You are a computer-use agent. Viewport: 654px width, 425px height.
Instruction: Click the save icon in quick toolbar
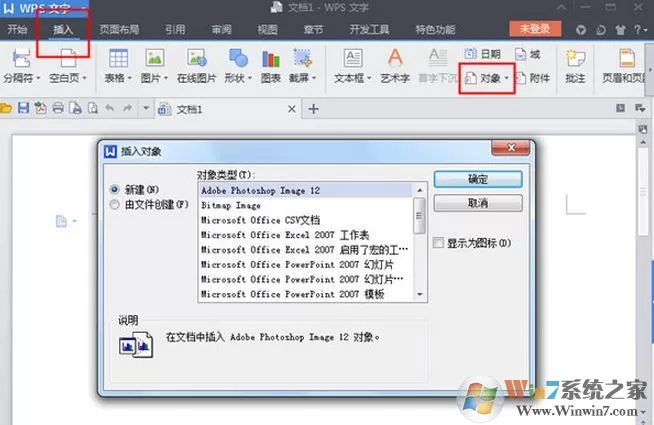click(23, 108)
